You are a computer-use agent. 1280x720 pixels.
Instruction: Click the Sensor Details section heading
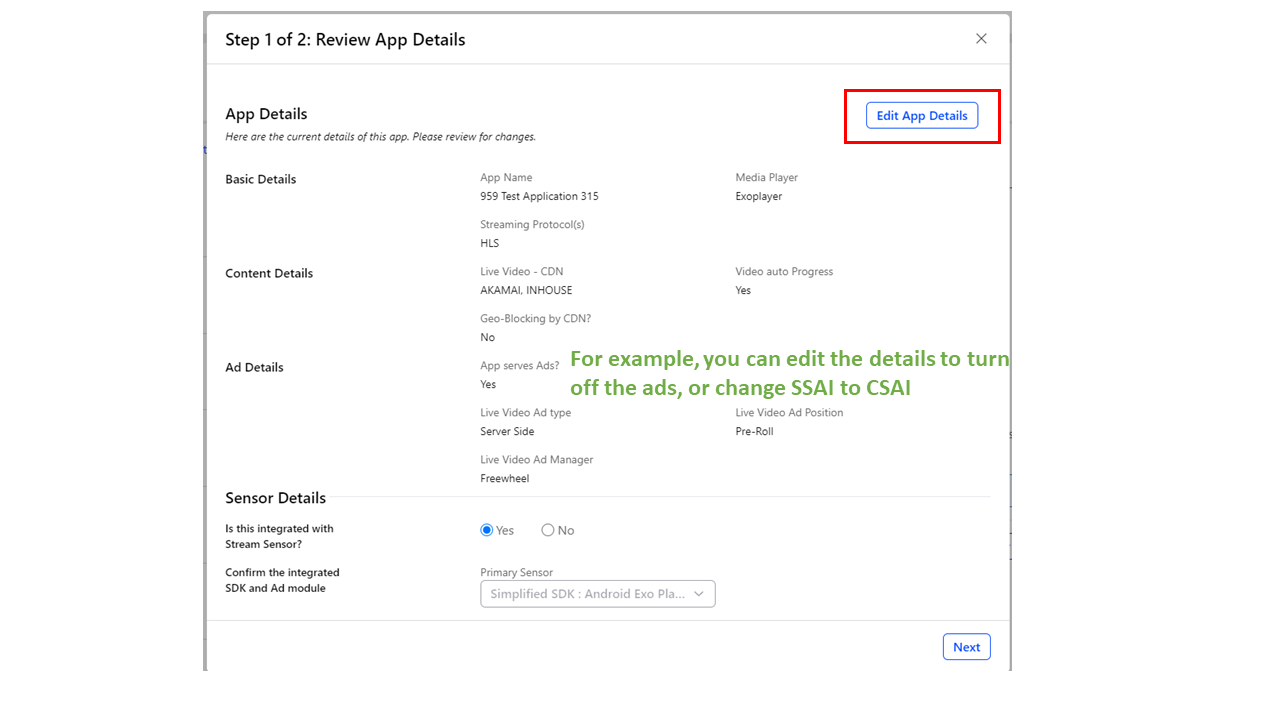(x=275, y=498)
